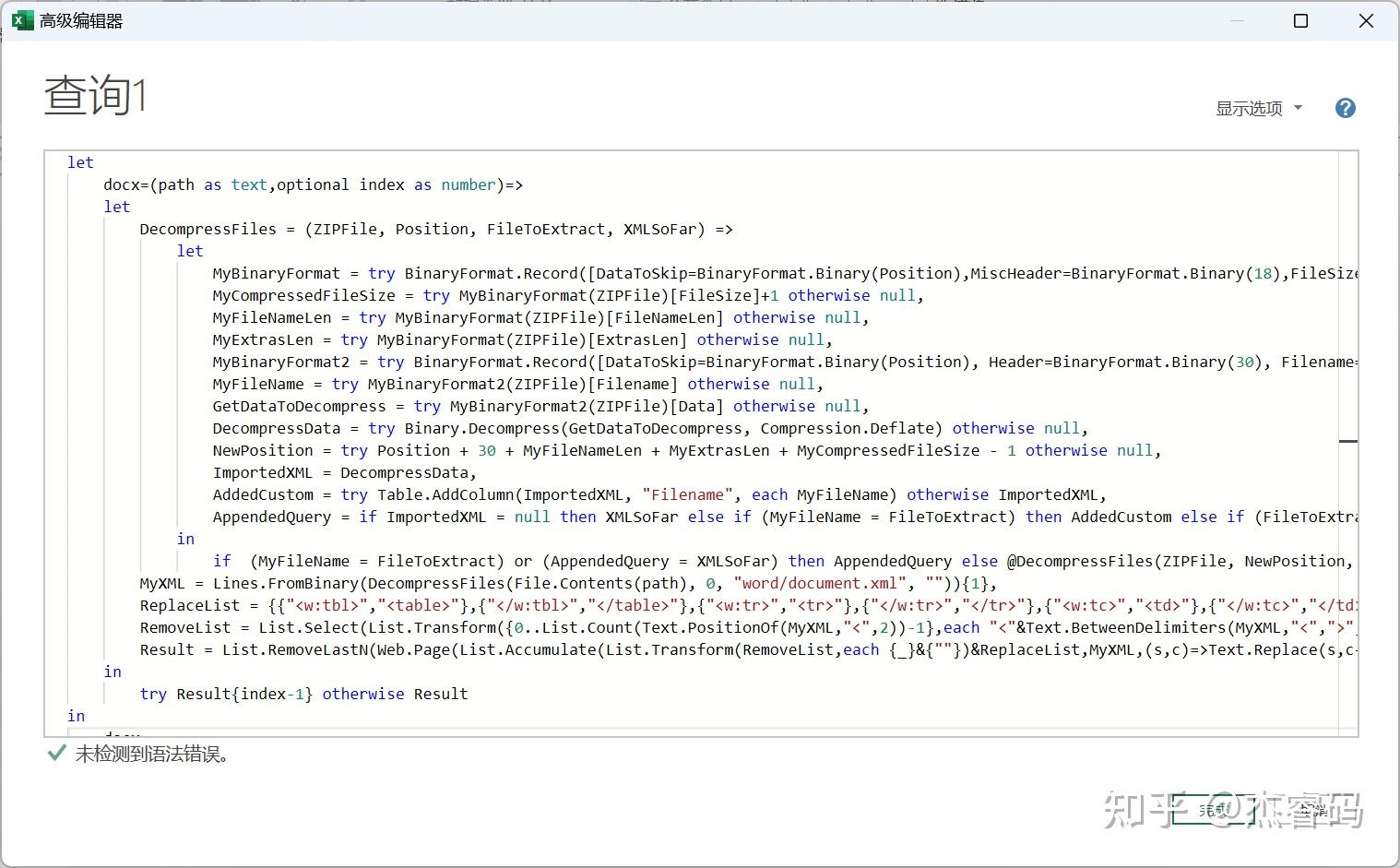The height and width of the screenshot is (868, 1400).
Task: Maximize the 高级编辑器 window
Action: tap(1300, 20)
